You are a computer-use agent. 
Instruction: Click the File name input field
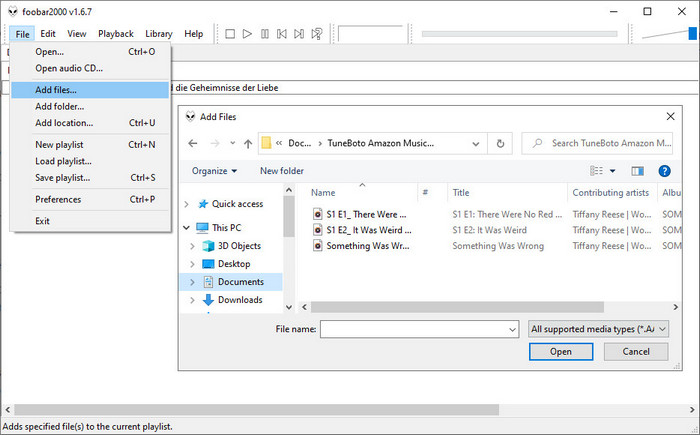click(414, 329)
